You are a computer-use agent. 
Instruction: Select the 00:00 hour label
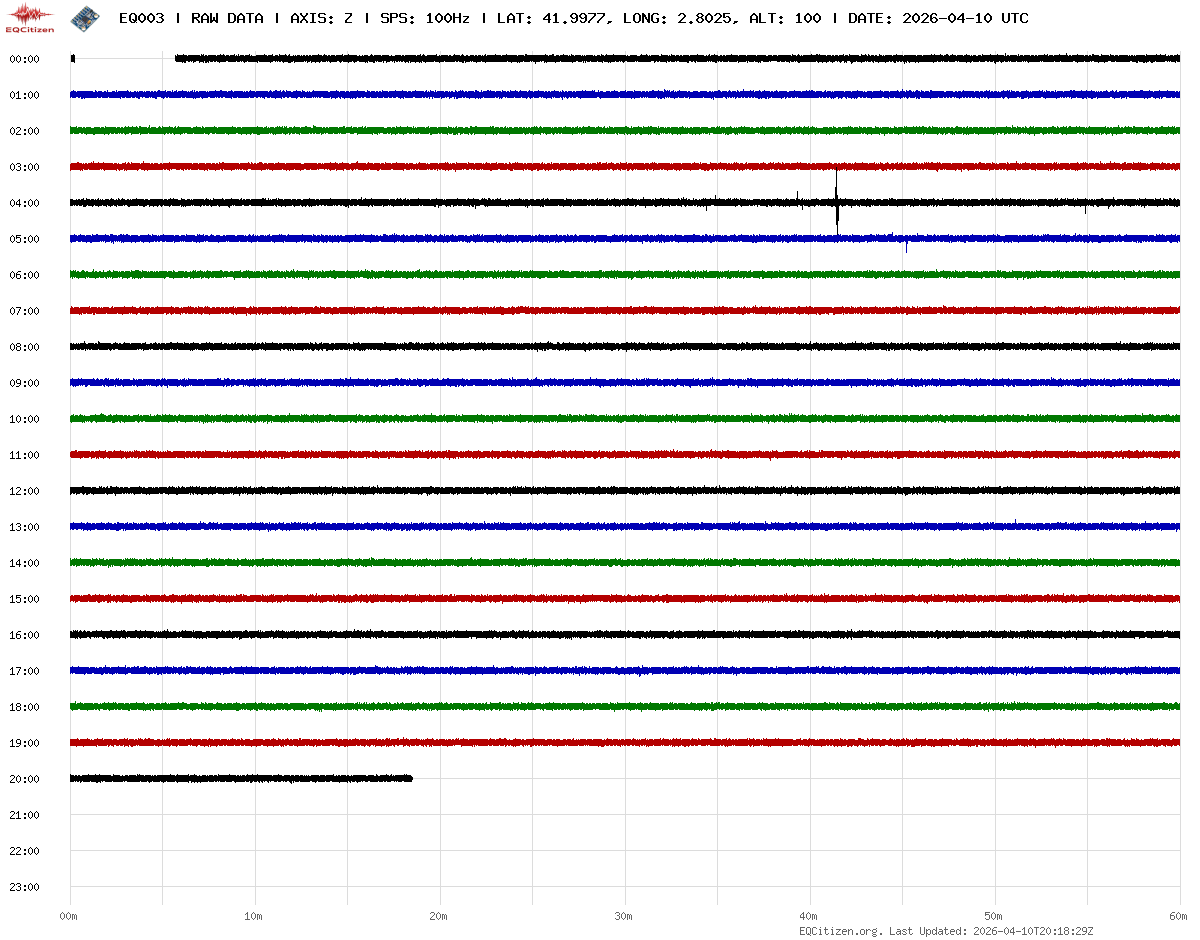pyautogui.click(x=24, y=59)
